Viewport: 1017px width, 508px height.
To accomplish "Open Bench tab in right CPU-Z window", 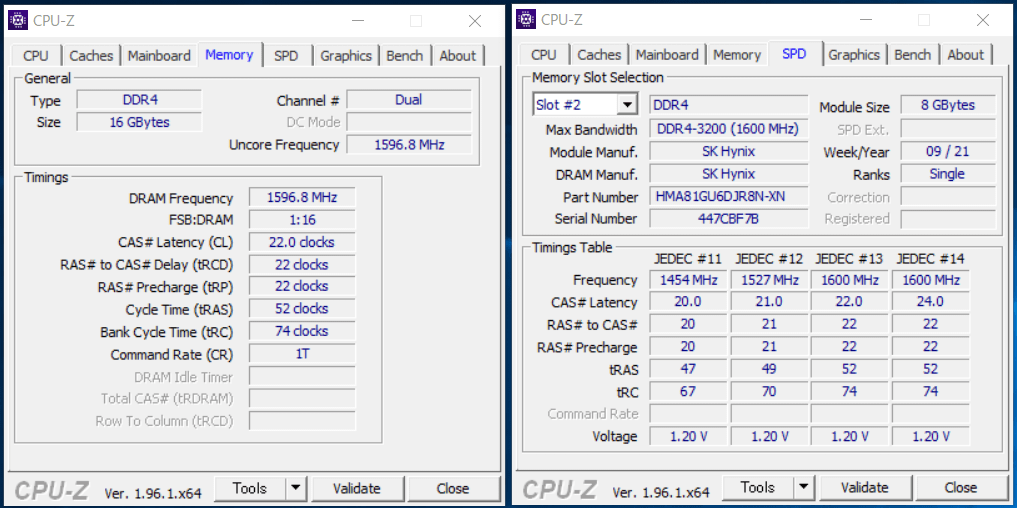I will (x=913, y=54).
